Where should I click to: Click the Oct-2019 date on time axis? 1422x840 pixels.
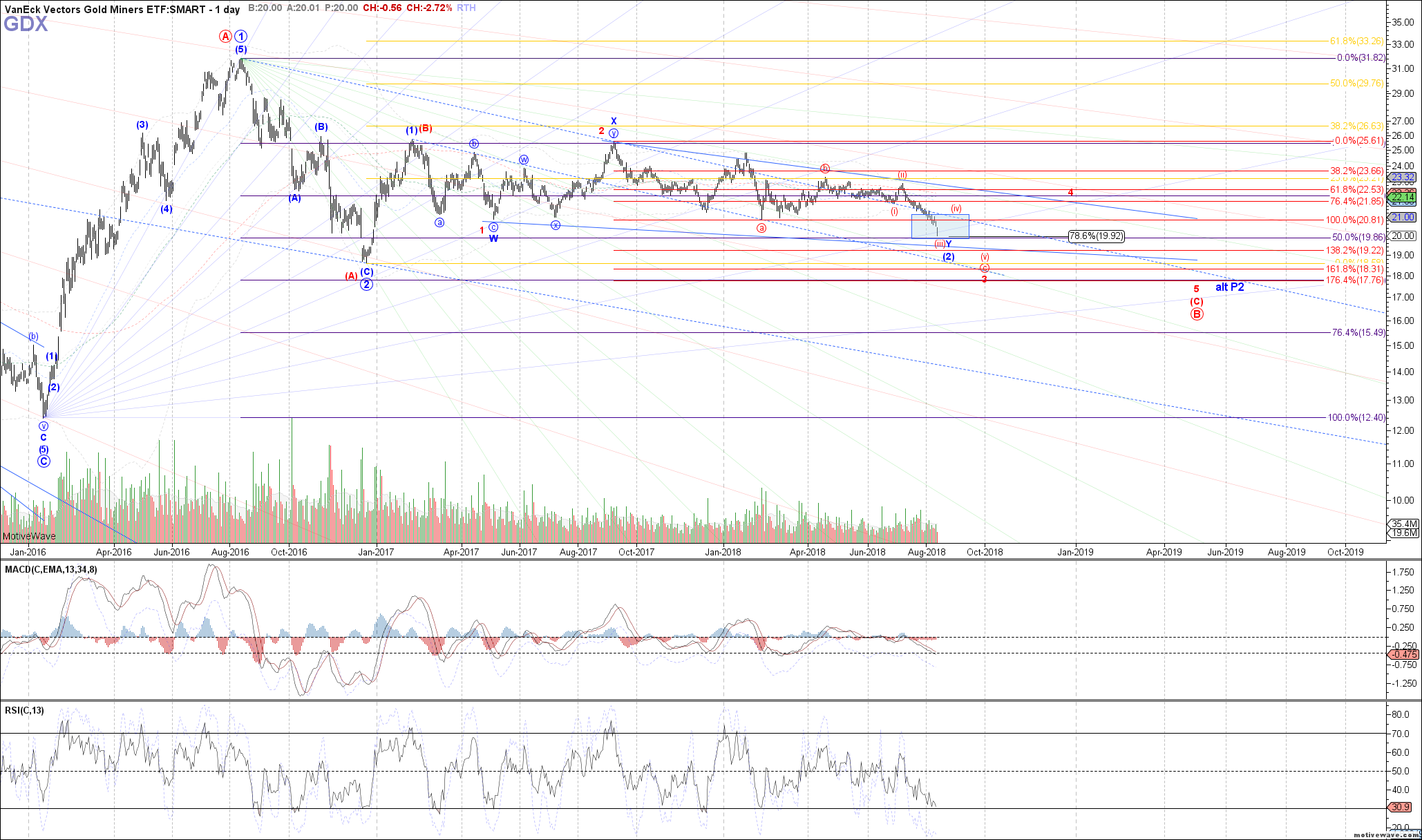1345,552
